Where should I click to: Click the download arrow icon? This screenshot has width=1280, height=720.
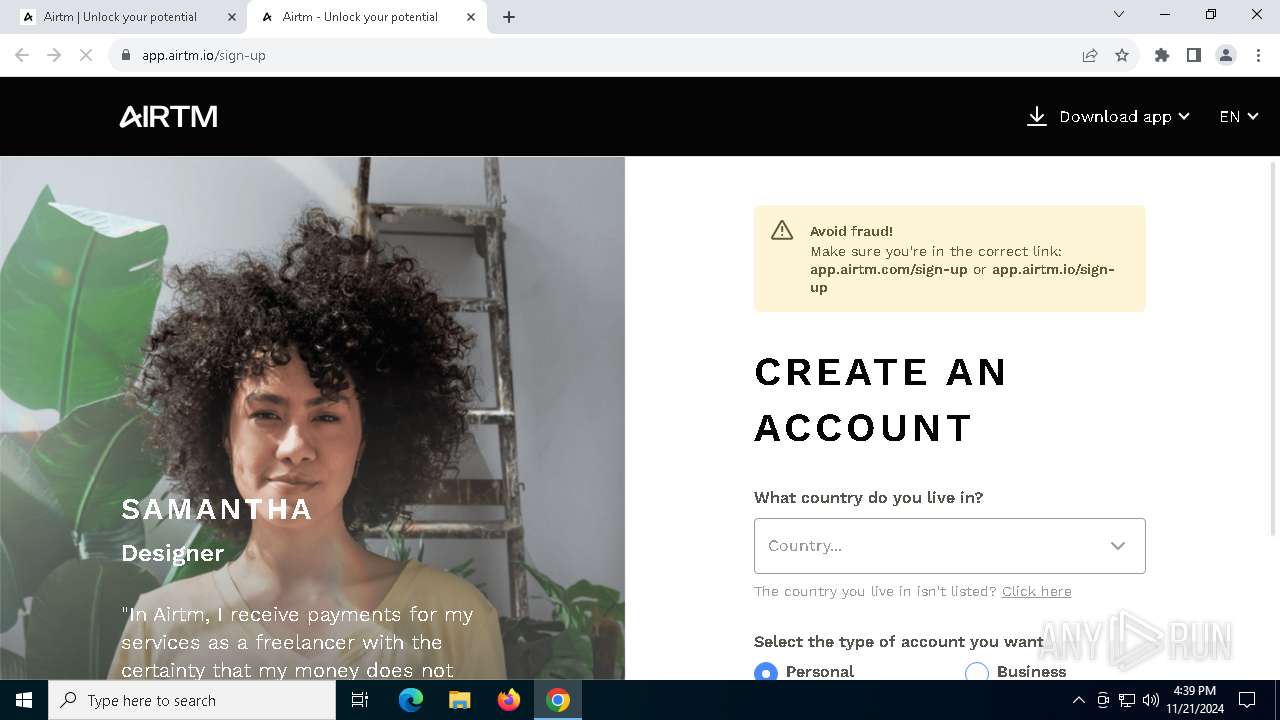[x=1037, y=117]
